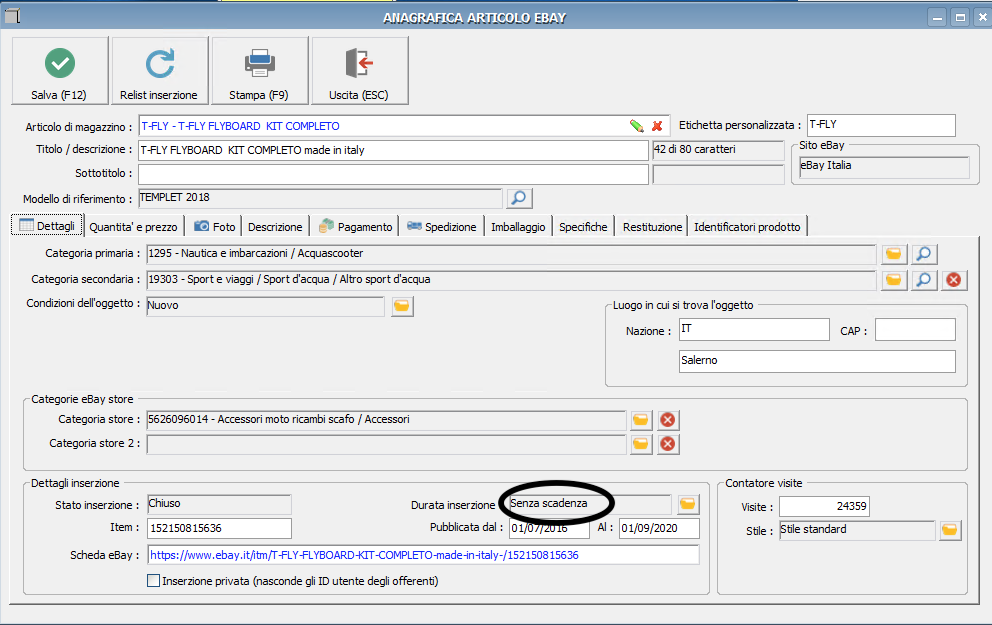Image resolution: width=992 pixels, height=625 pixels.
Task: Click the Categoria secondaria field
Action: pyautogui.click(x=511, y=280)
